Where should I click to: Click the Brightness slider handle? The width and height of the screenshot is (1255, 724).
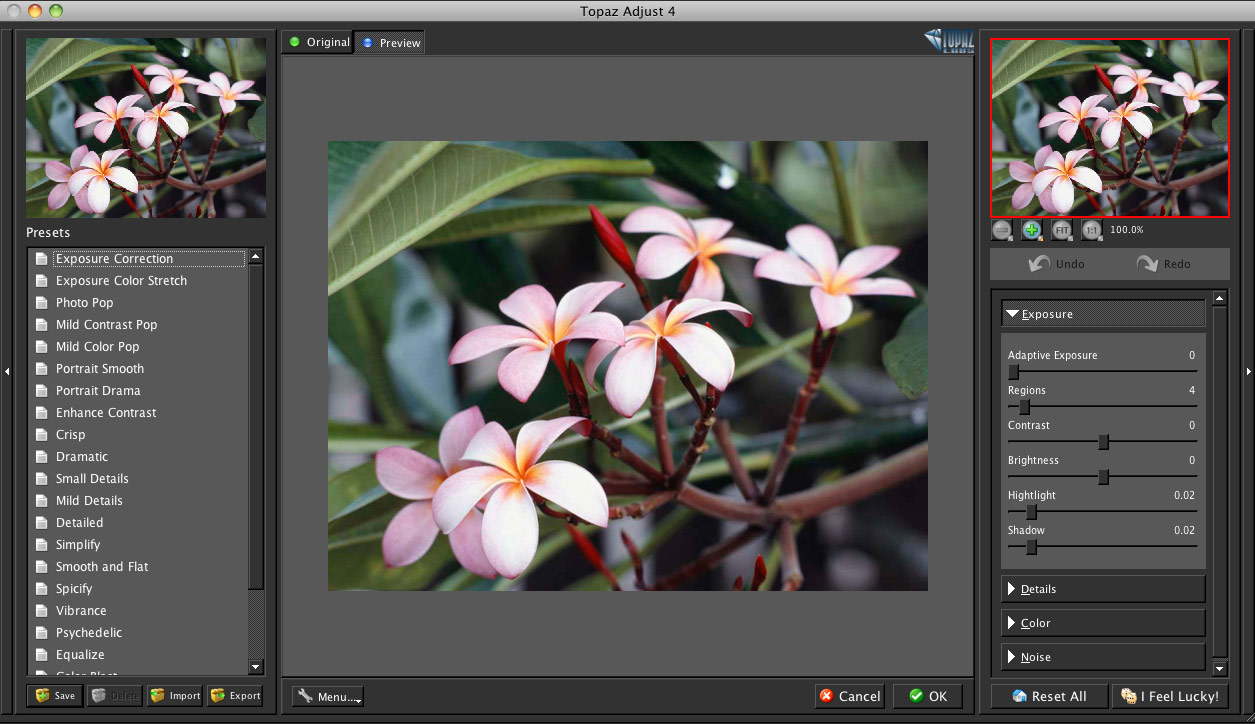pos(1103,477)
